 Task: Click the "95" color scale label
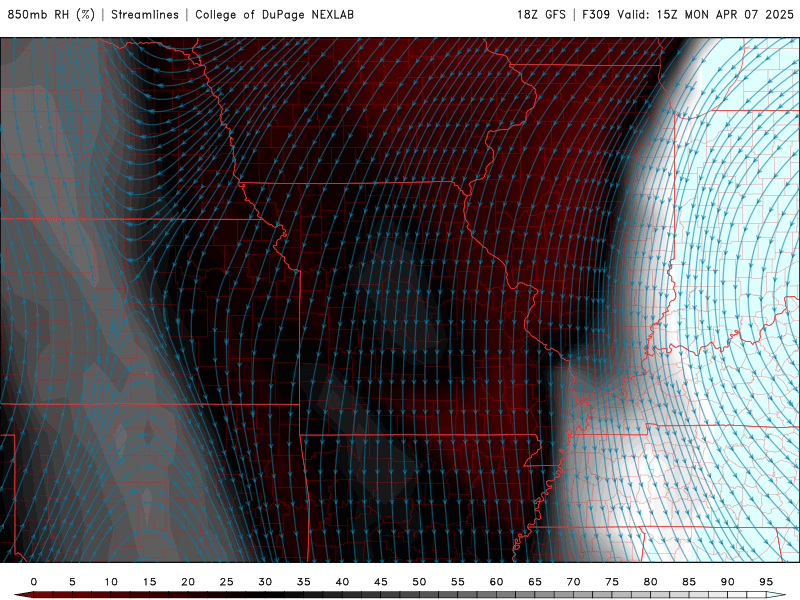pos(766,582)
